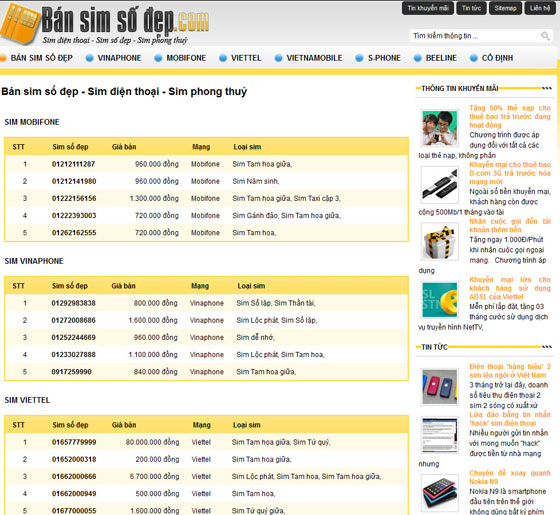This screenshot has height=515, width=560.
Task: Click Sim Năm sinh type label
Action: [x=256, y=181]
